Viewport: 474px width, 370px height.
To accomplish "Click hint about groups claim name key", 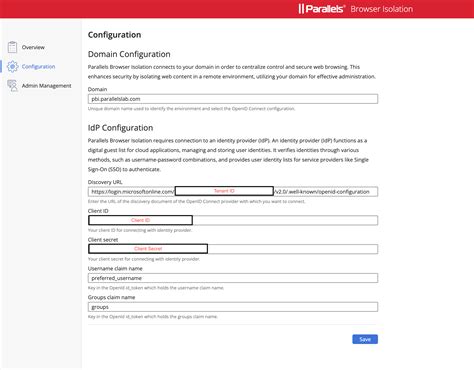I will pyautogui.click(x=153, y=316).
